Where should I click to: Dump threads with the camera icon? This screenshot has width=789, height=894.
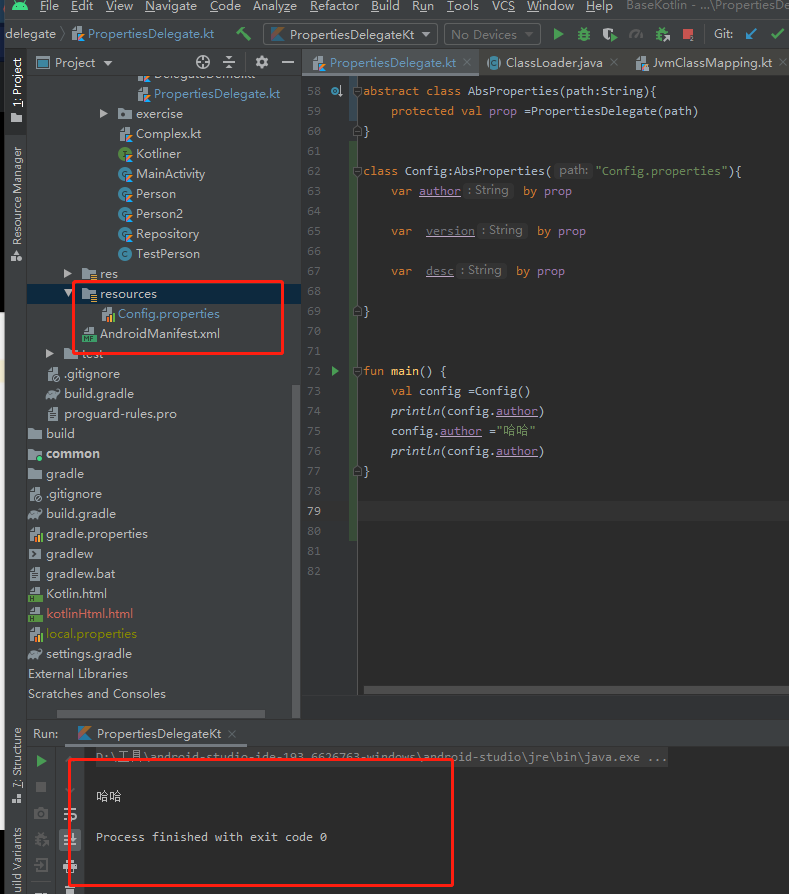point(41,813)
